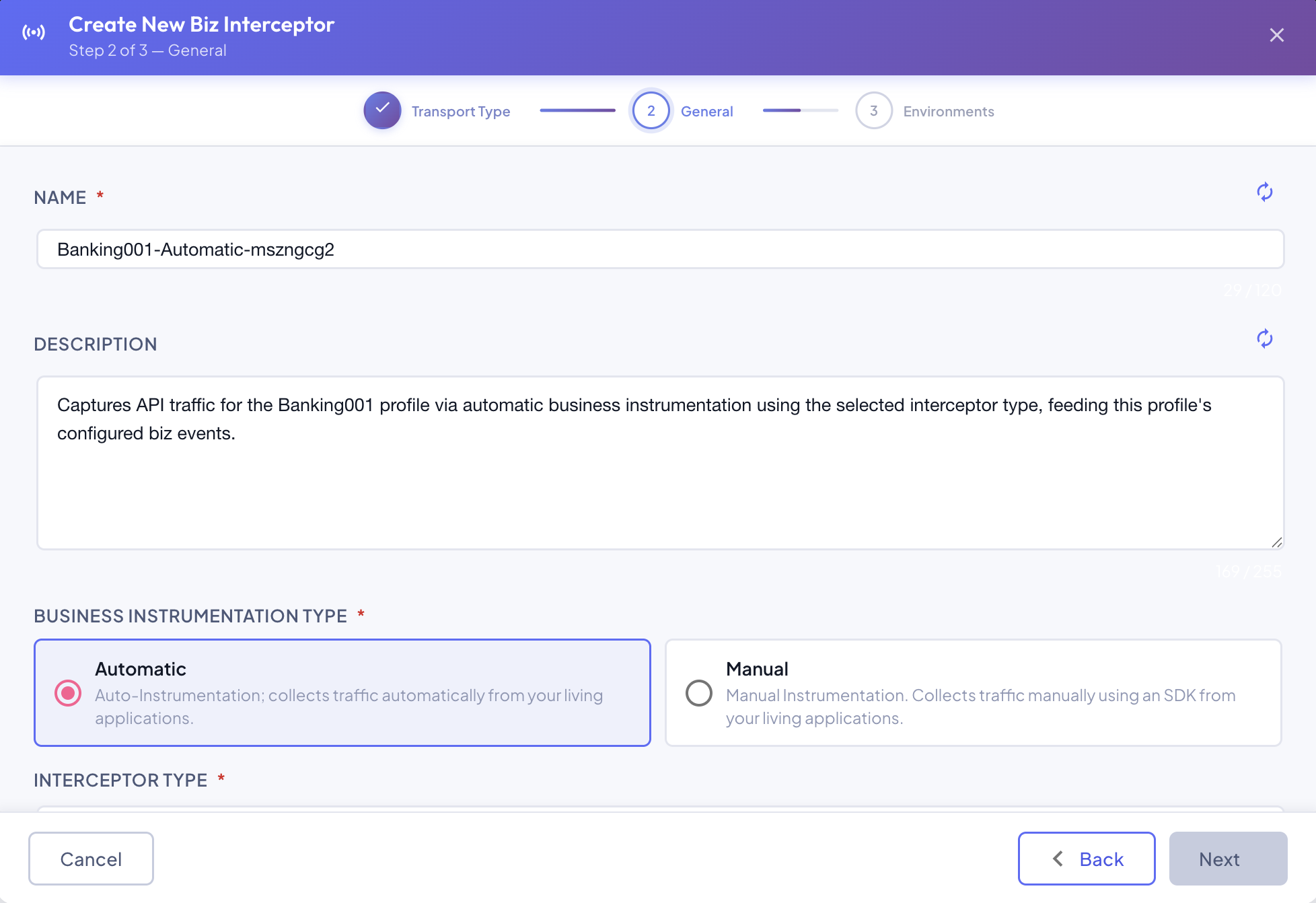Click progress bar between General and Environments

pyautogui.click(x=801, y=110)
